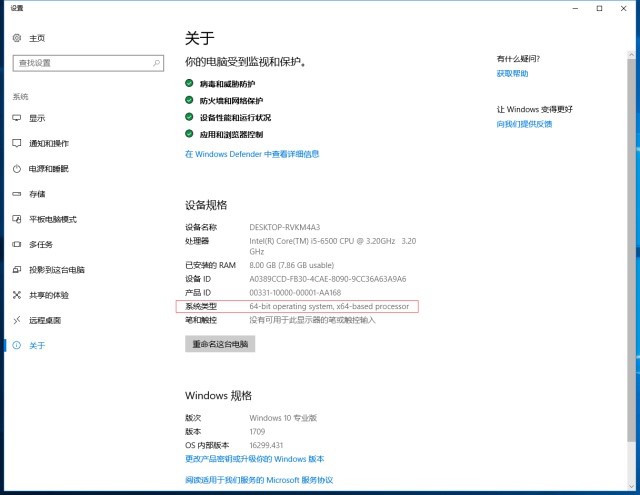The image size is (640, 495).
Task: Click green check beside 应用和浏览器控制
Action: click(189, 134)
